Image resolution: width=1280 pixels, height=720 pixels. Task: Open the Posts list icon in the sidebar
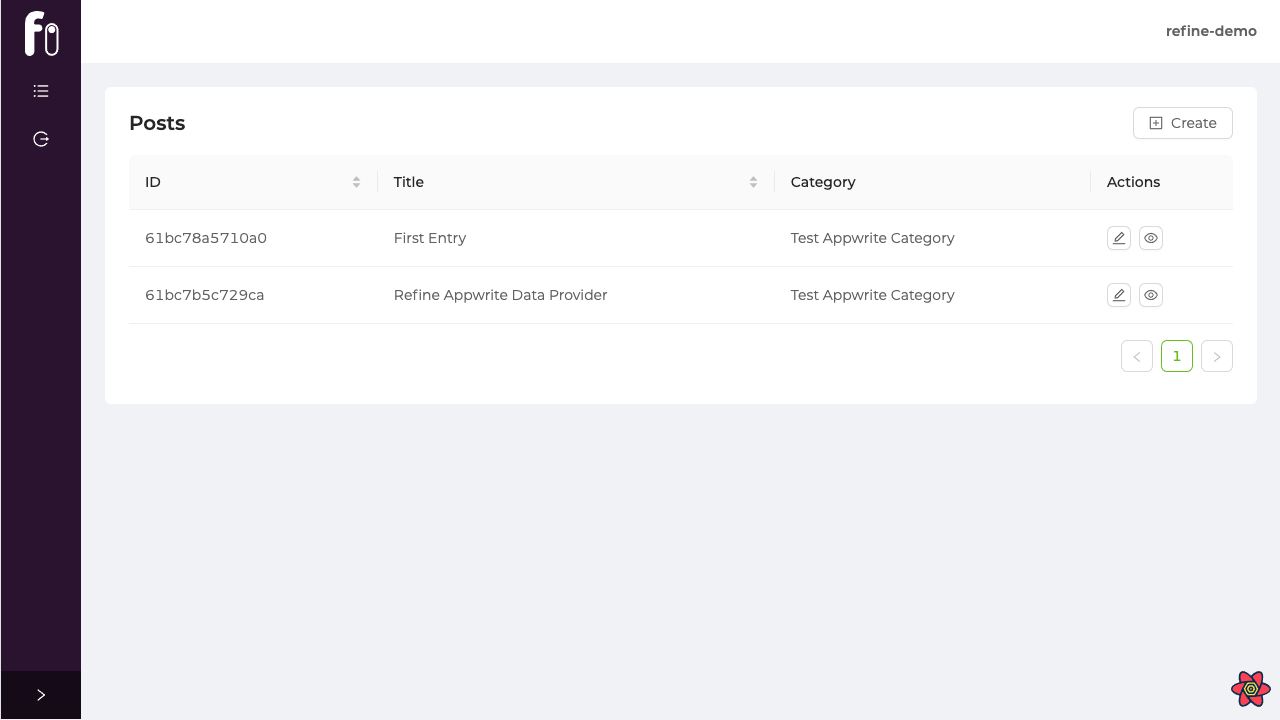pos(41,91)
